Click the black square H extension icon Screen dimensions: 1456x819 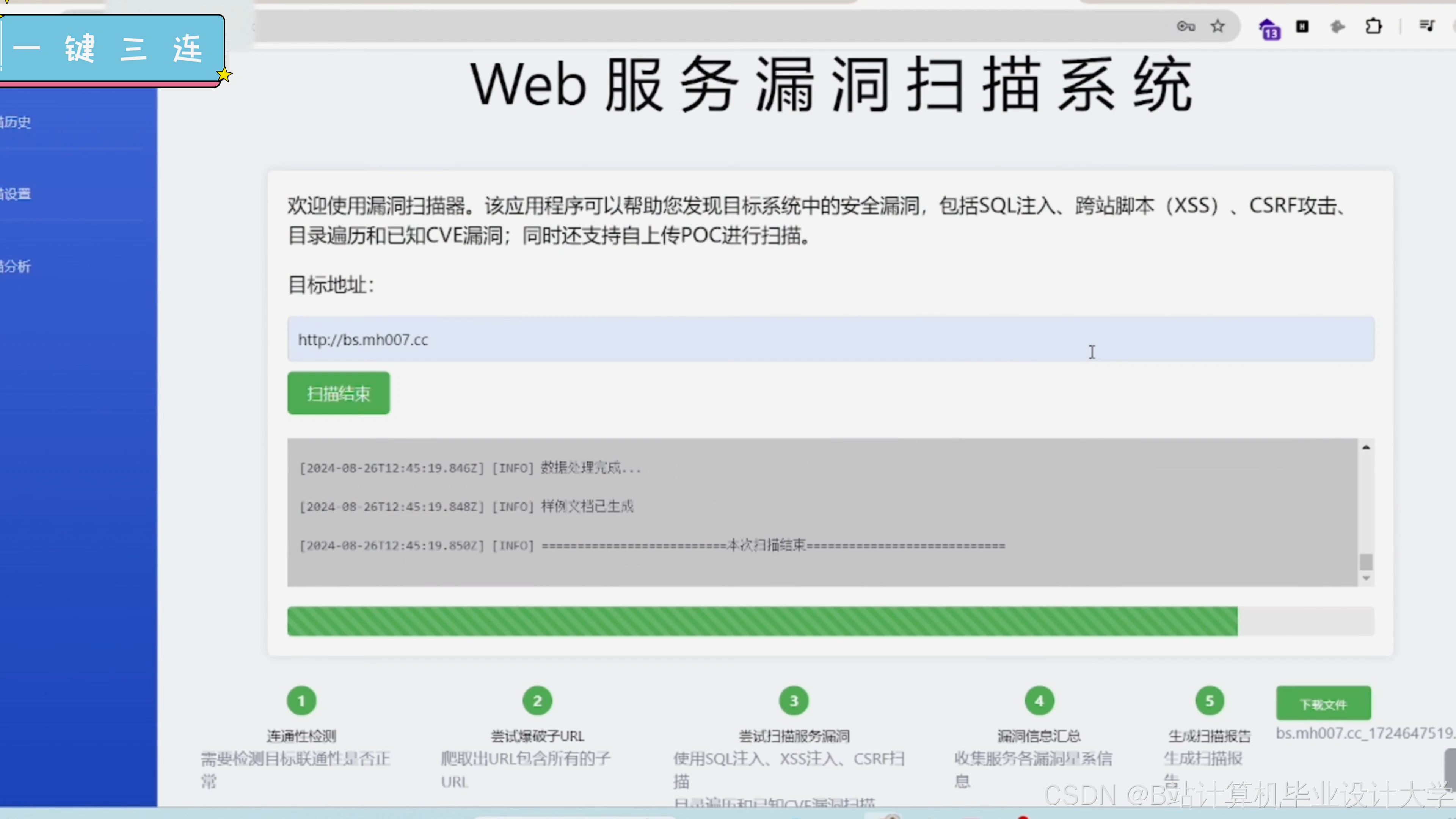[x=1302, y=26]
